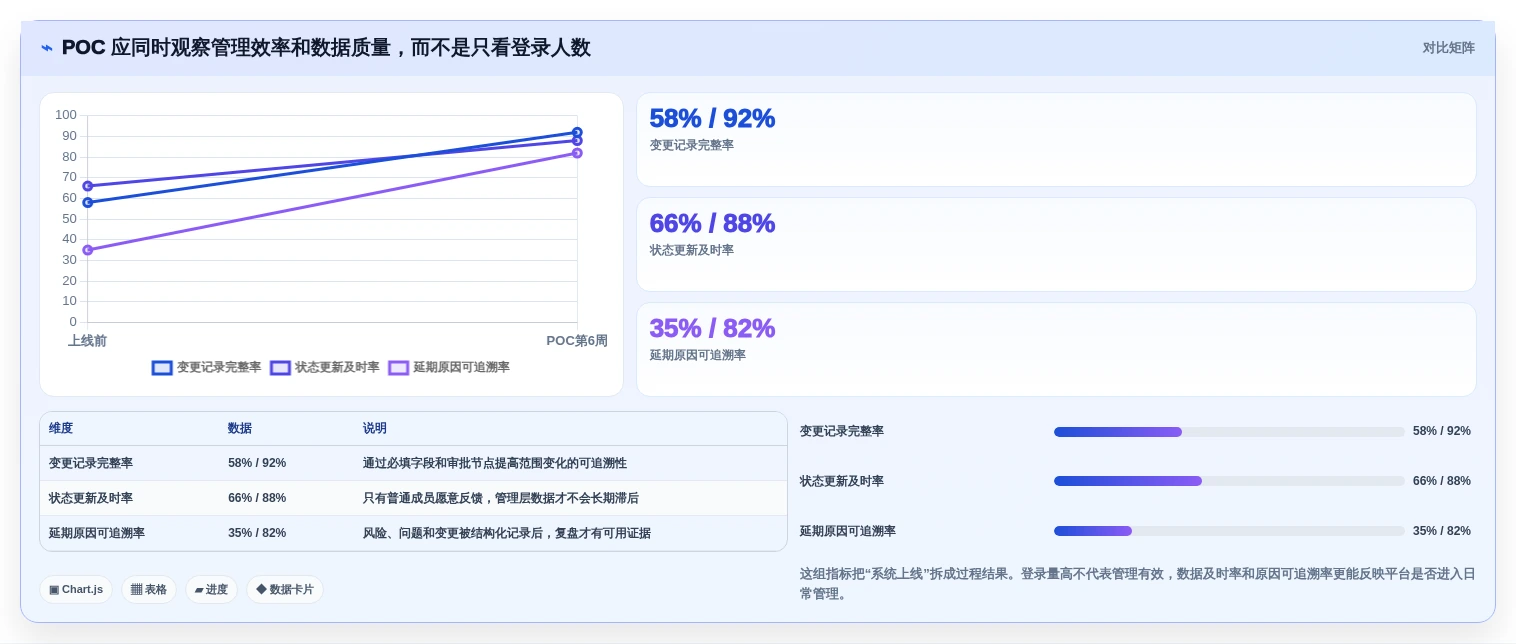Click the description starting 风险、问题和变更
The width and height of the screenshot is (1516, 644).
tap(507, 533)
